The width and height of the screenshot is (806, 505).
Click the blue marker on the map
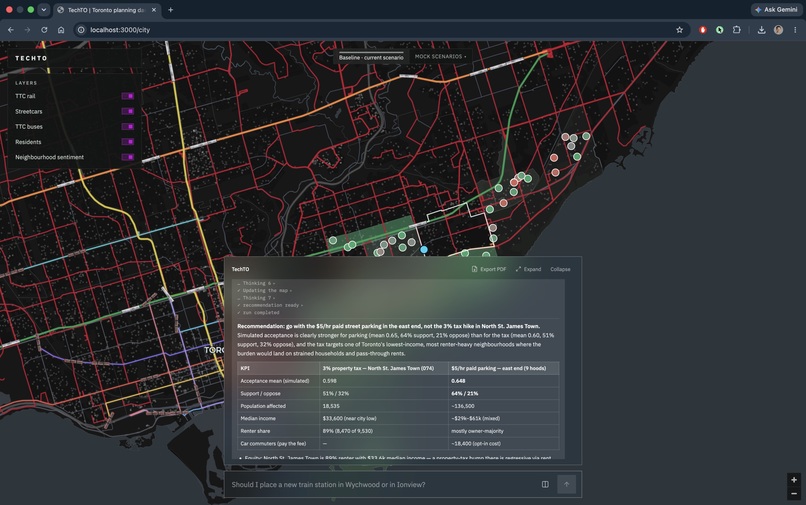pyautogui.click(x=424, y=249)
